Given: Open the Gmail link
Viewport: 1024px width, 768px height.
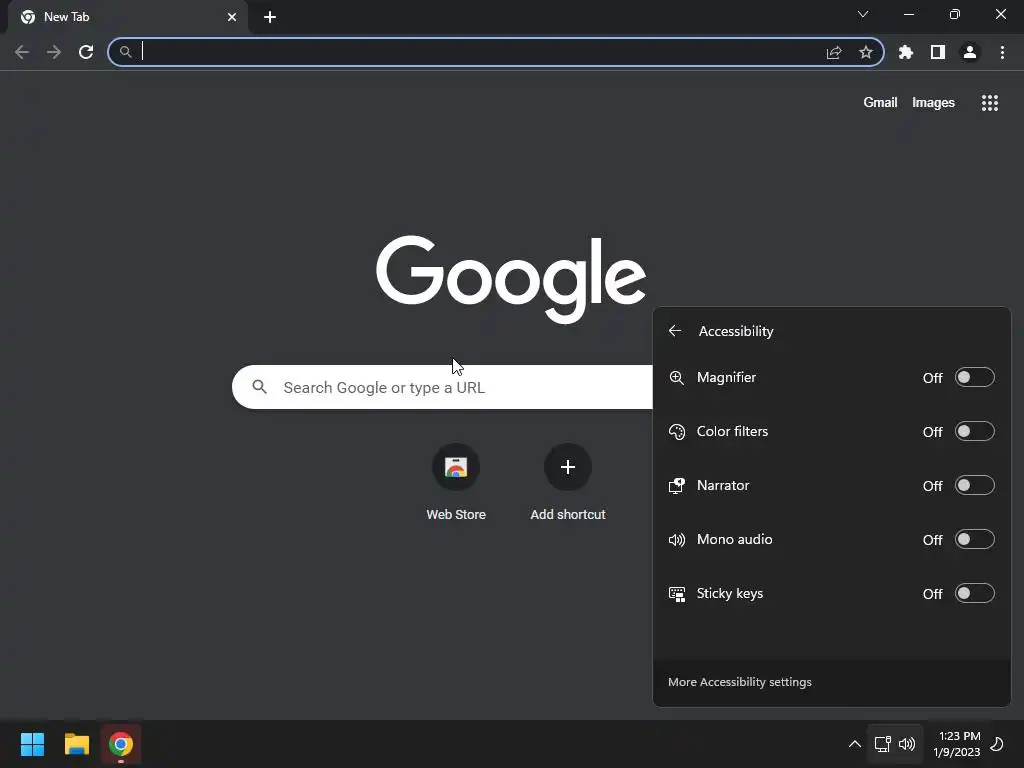Looking at the screenshot, I should click(880, 103).
